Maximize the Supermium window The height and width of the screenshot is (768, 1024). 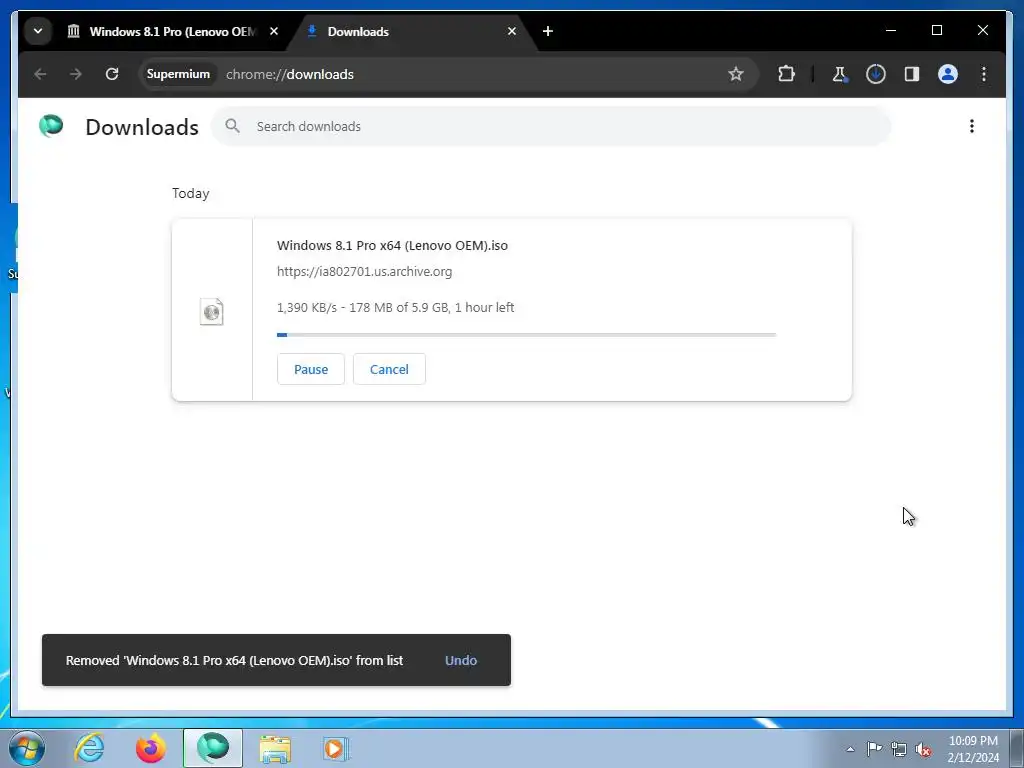936,30
